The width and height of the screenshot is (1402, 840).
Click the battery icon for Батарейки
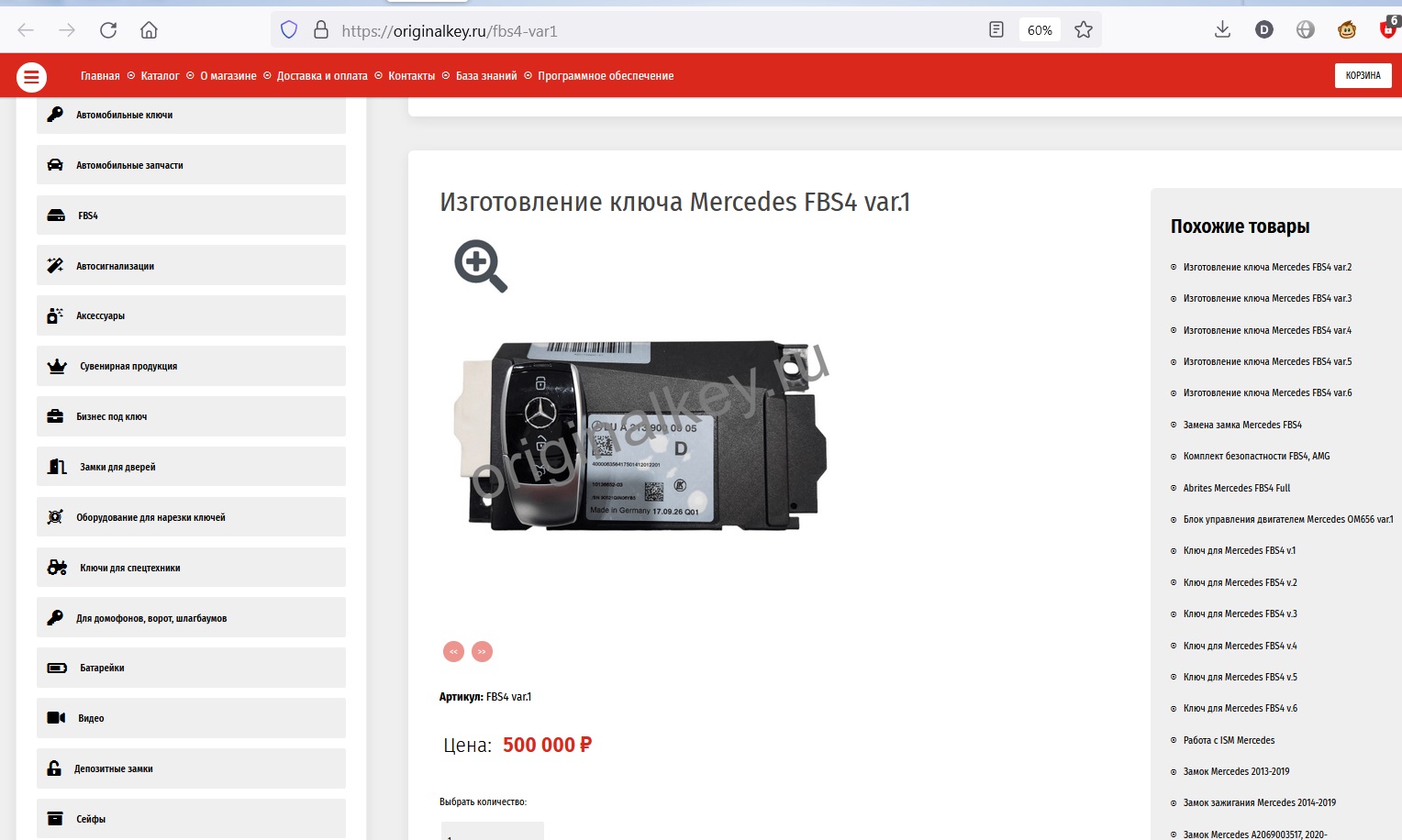coord(57,668)
